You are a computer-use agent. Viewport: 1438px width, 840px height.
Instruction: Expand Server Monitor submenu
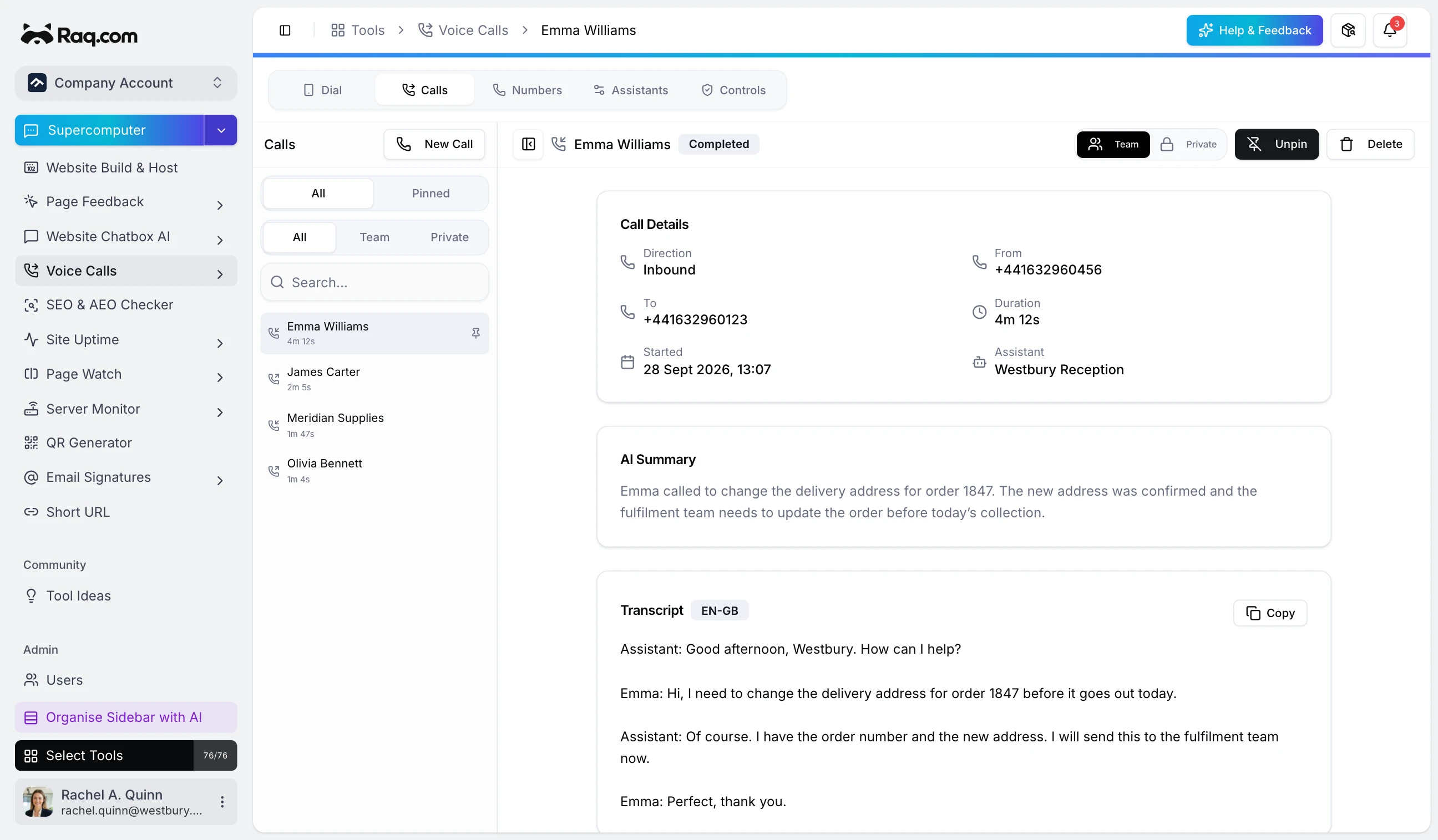point(220,413)
